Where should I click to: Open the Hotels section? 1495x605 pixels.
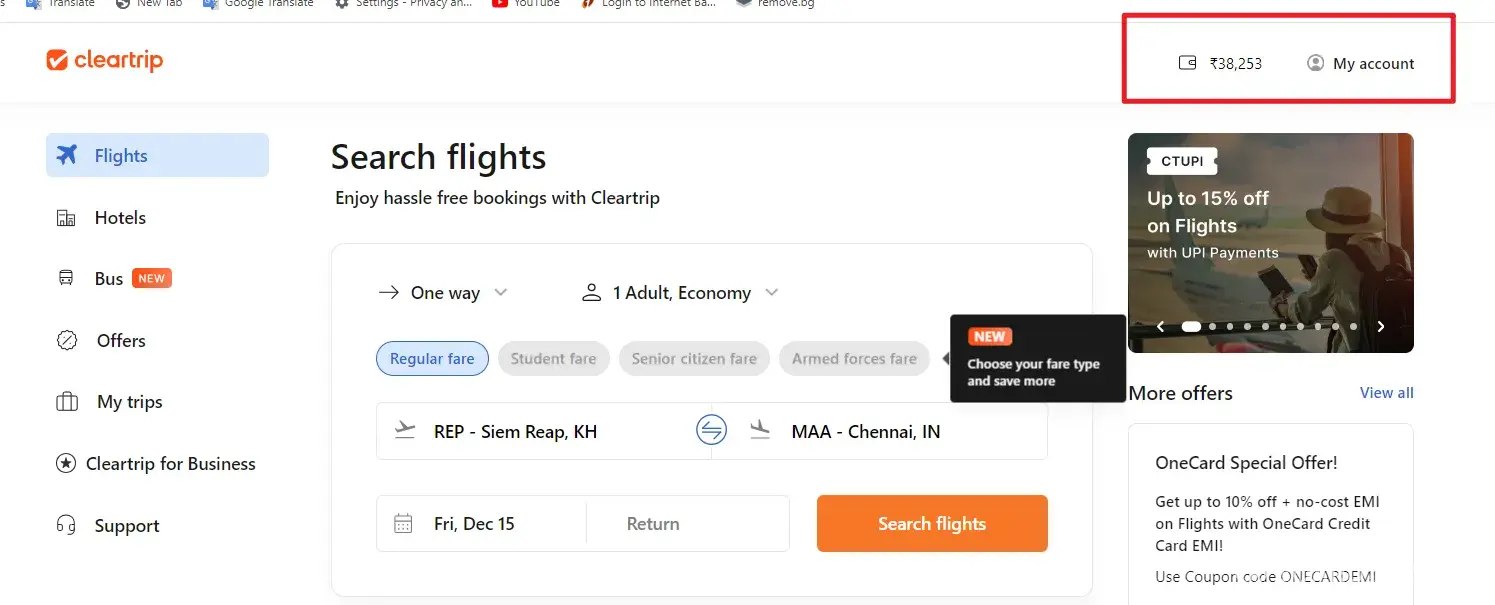119,218
